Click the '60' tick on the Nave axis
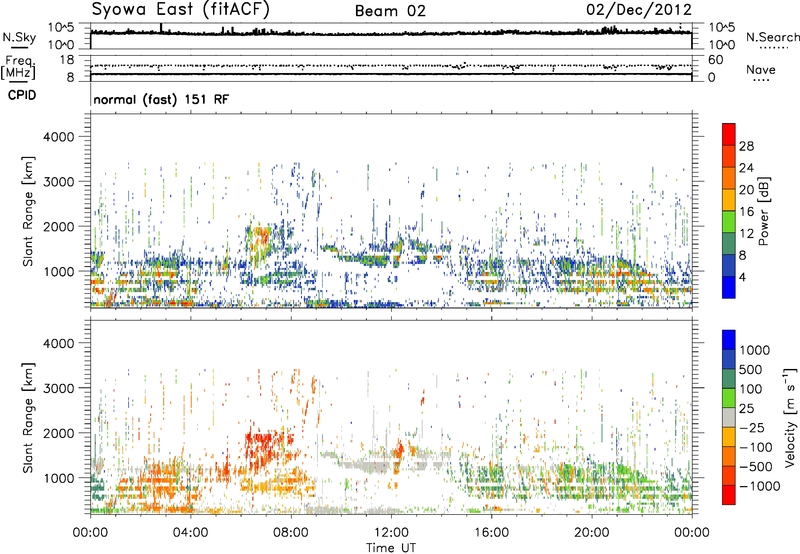 click(716, 60)
